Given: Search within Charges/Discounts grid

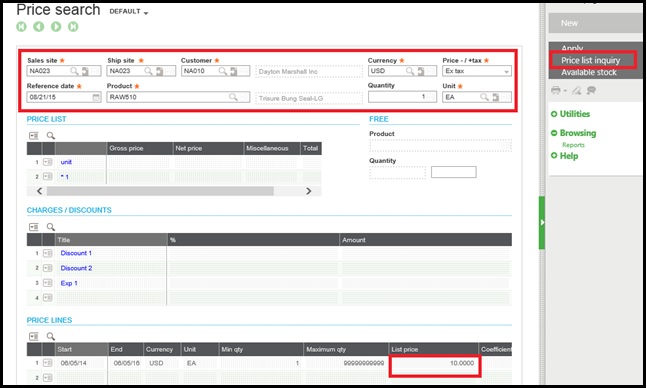Looking at the screenshot, I should (51, 227).
